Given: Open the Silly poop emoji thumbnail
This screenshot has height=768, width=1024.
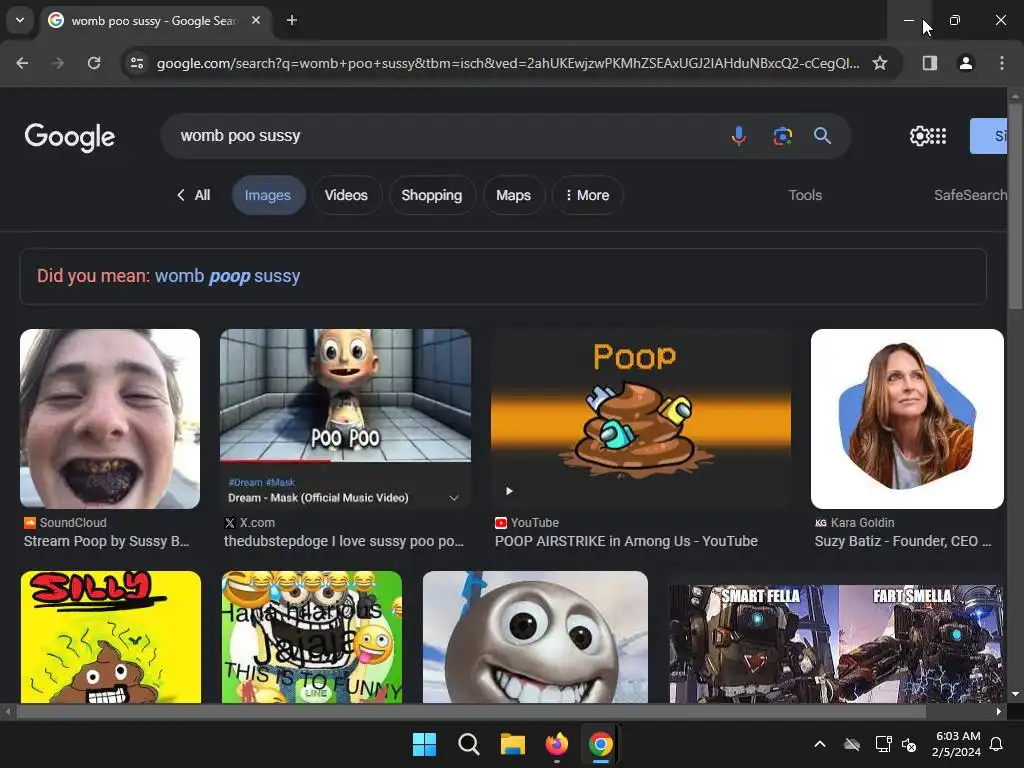Looking at the screenshot, I should pos(110,637).
